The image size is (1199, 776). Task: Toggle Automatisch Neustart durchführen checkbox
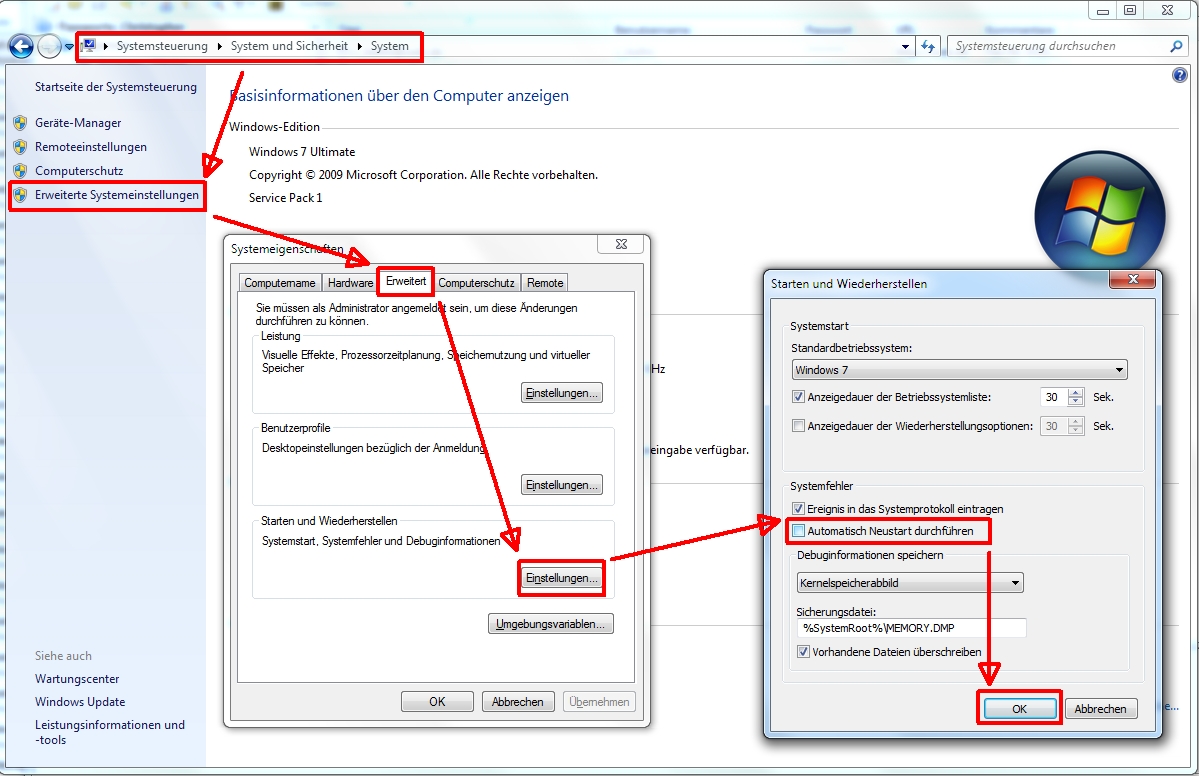pos(798,531)
